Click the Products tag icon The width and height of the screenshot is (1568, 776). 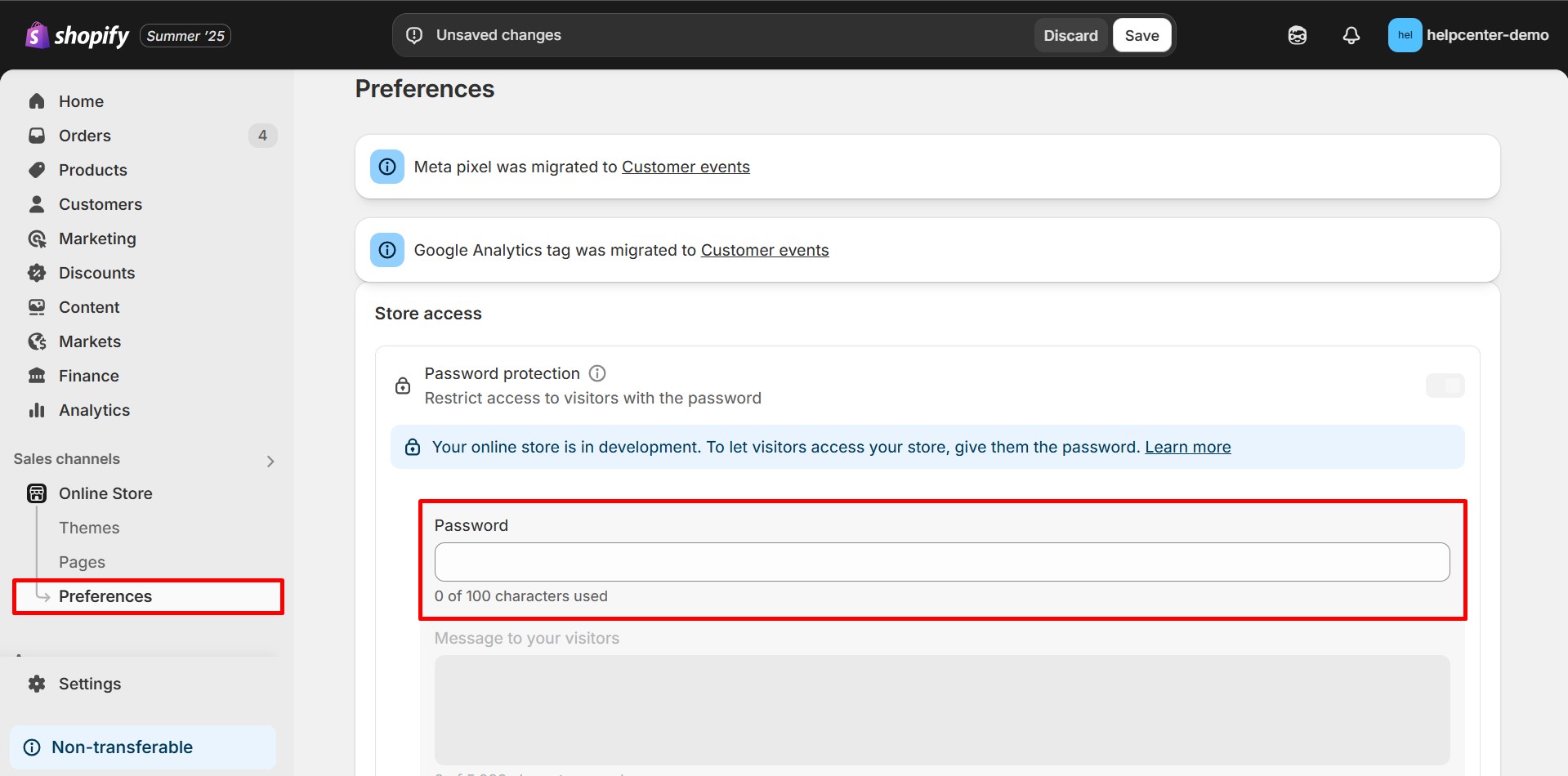(x=37, y=170)
